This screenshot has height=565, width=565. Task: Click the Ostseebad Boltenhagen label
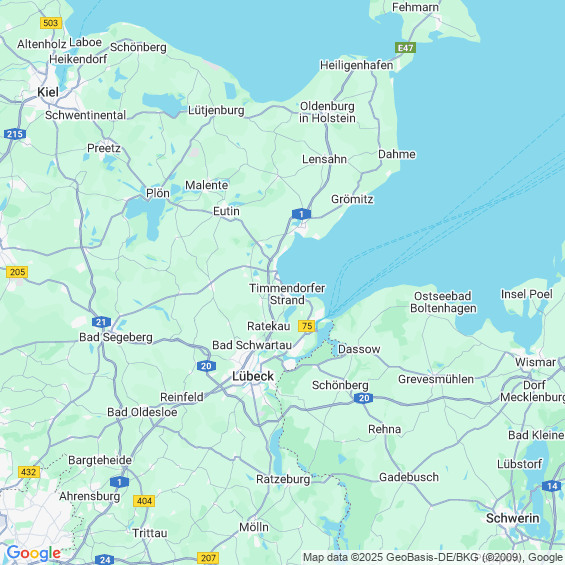click(443, 302)
